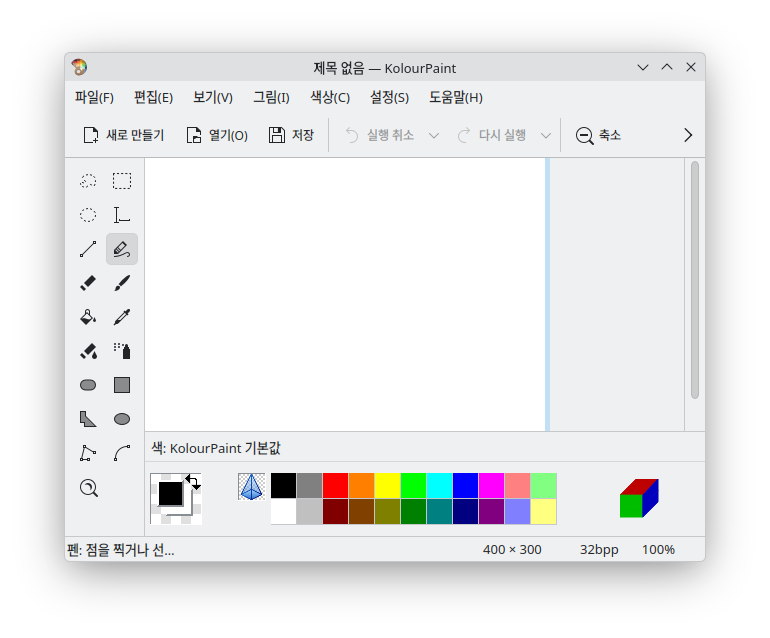
Task: Click the 실행 취소 button
Action: point(380,135)
